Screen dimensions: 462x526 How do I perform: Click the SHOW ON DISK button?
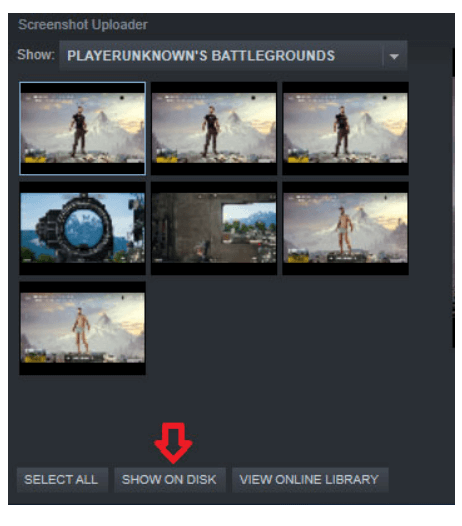point(169,480)
